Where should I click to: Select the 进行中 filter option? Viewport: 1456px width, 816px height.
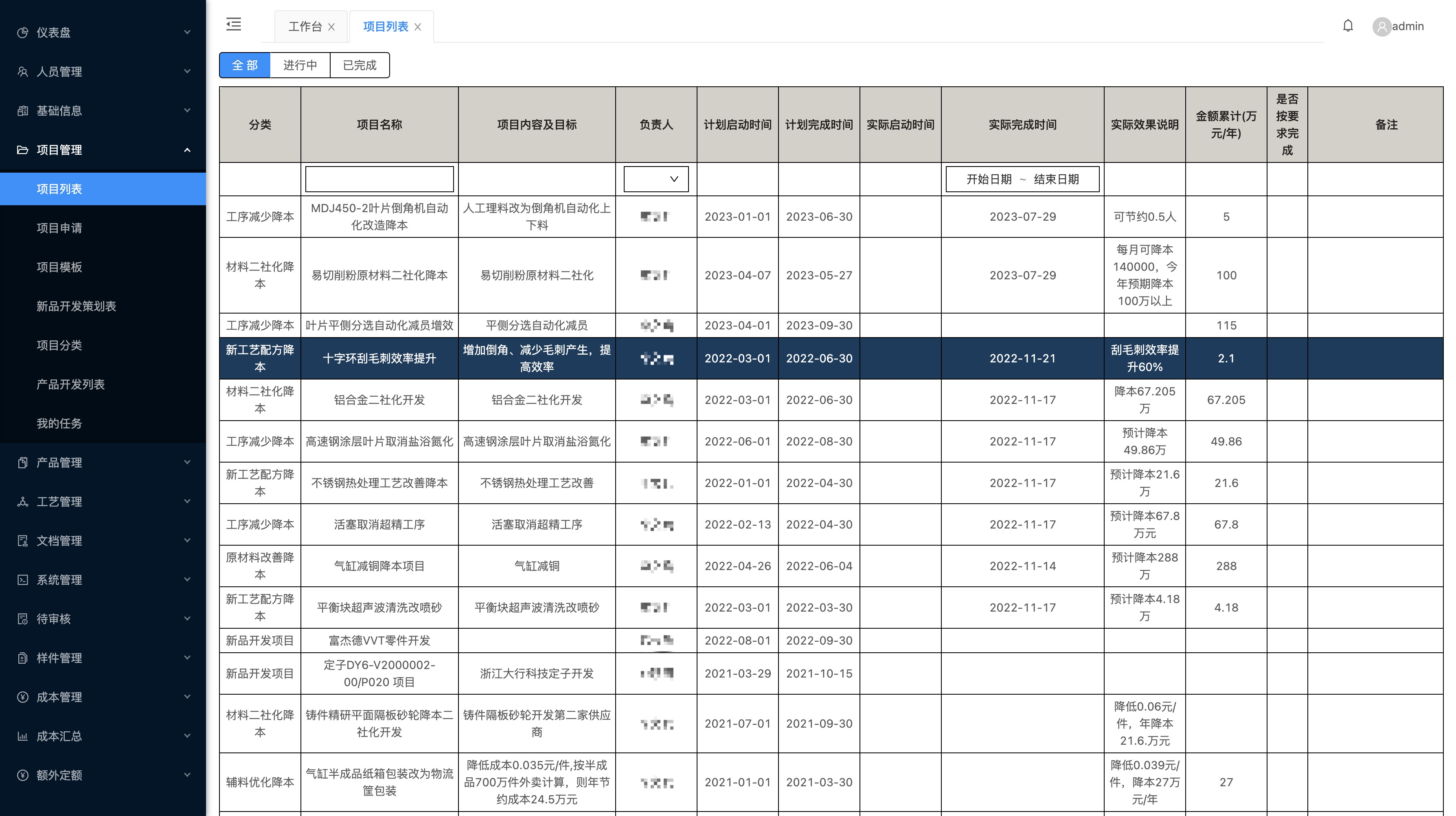(300, 65)
